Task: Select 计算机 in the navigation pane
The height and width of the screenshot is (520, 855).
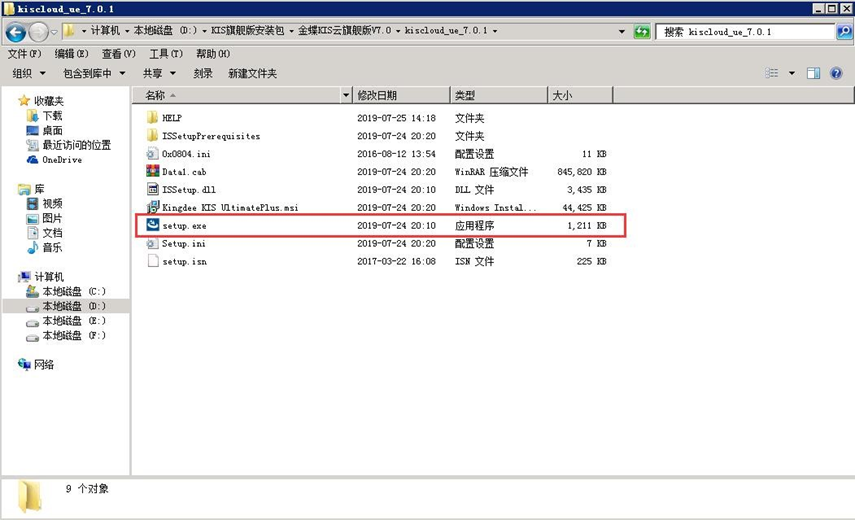Action: point(49,277)
